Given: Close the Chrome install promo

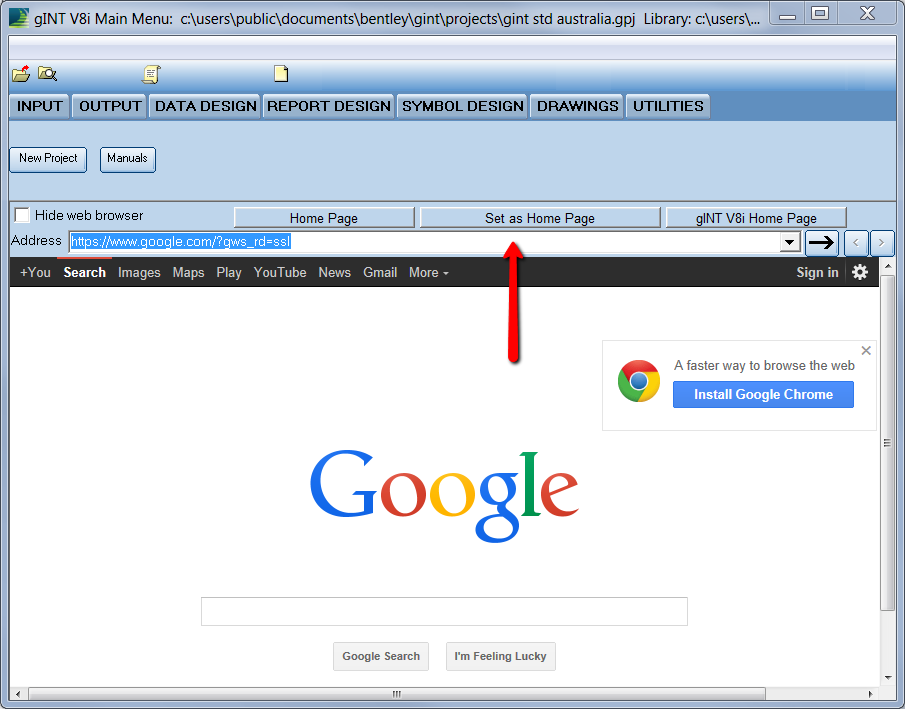Looking at the screenshot, I should point(866,350).
